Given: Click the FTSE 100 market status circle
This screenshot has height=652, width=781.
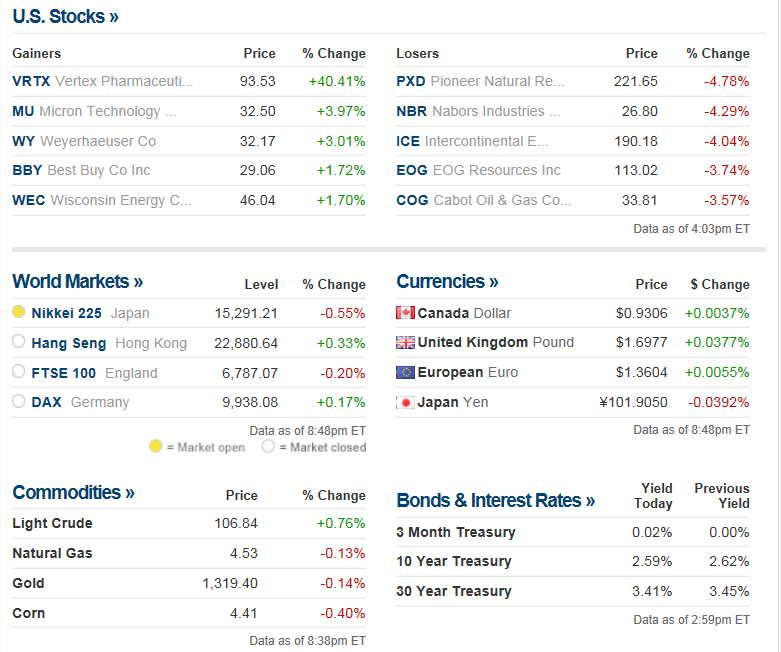Looking at the screenshot, I should (x=19, y=373).
